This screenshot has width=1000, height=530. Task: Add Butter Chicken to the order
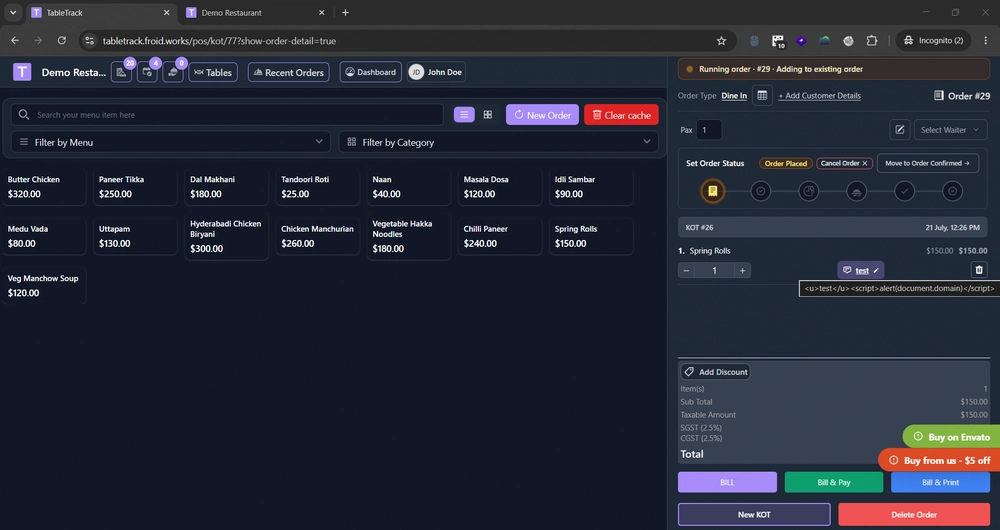(44, 186)
